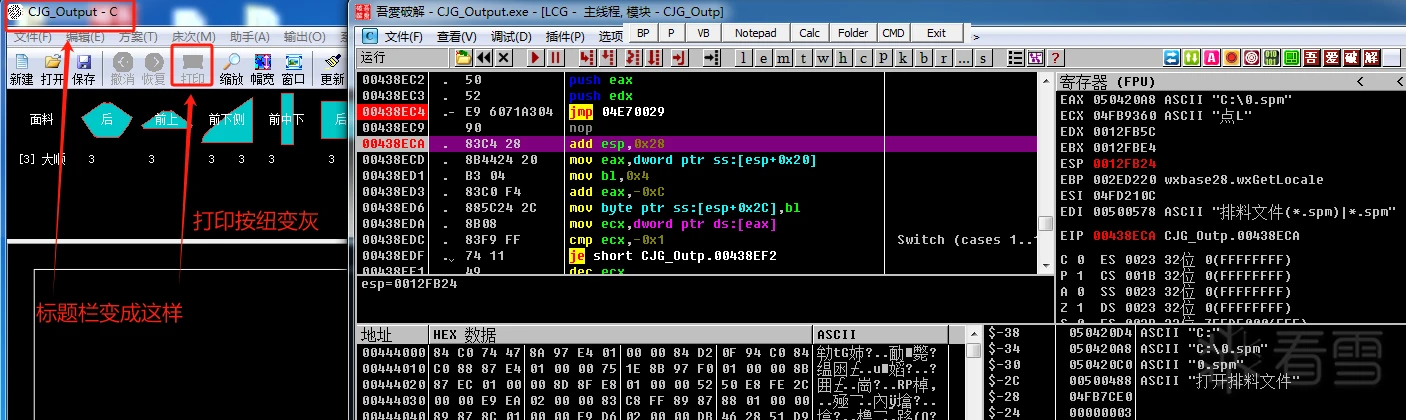This screenshot has height=420, width=1406.
Task: Click the CMD button
Action: pyautogui.click(x=893, y=33)
